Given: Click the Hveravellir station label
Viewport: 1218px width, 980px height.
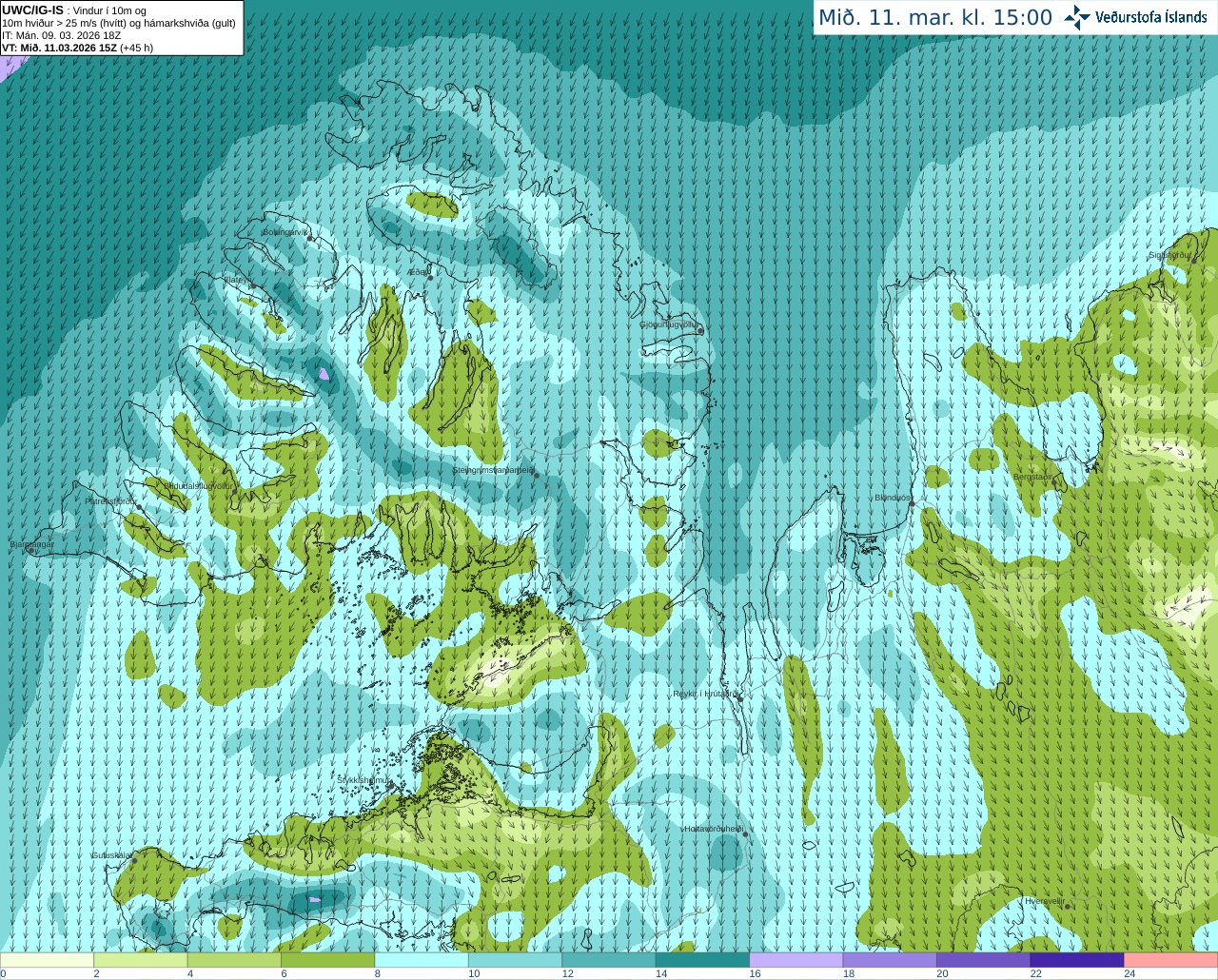Looking at the screenshot, I should click(x=1045, y=901).
